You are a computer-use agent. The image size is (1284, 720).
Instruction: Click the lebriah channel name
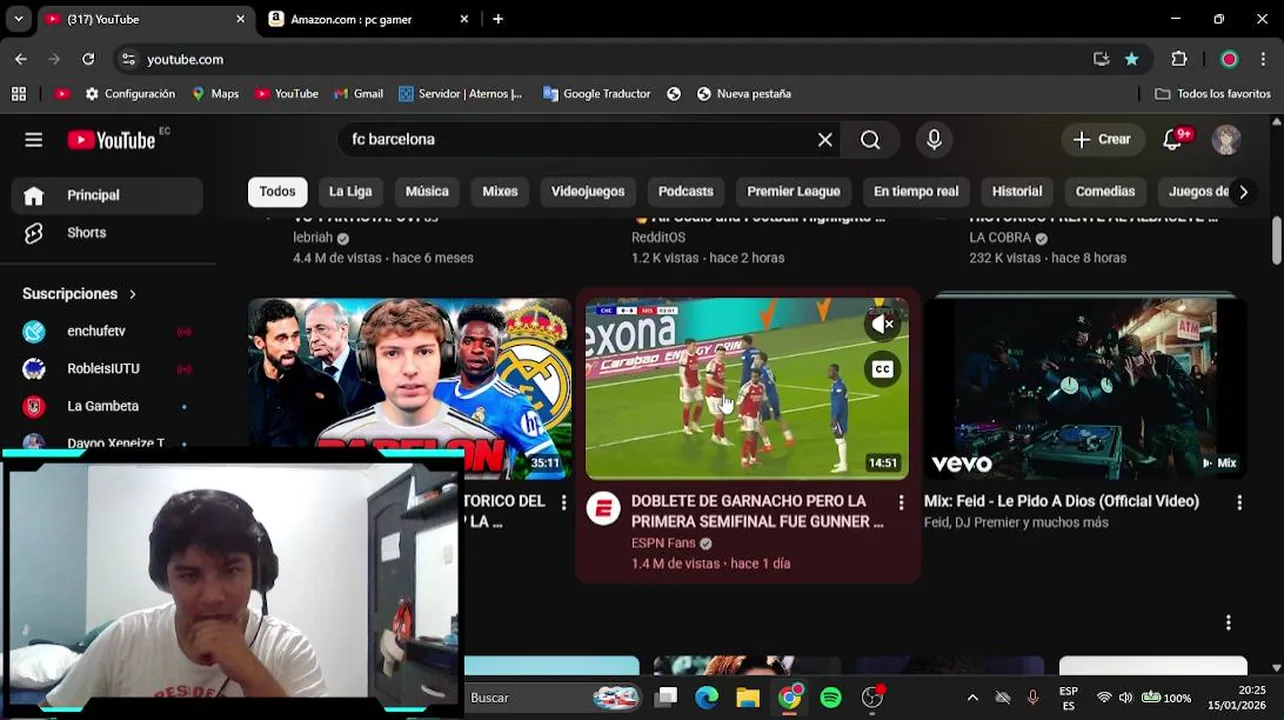pyautogui.click(x=312, y=237)
